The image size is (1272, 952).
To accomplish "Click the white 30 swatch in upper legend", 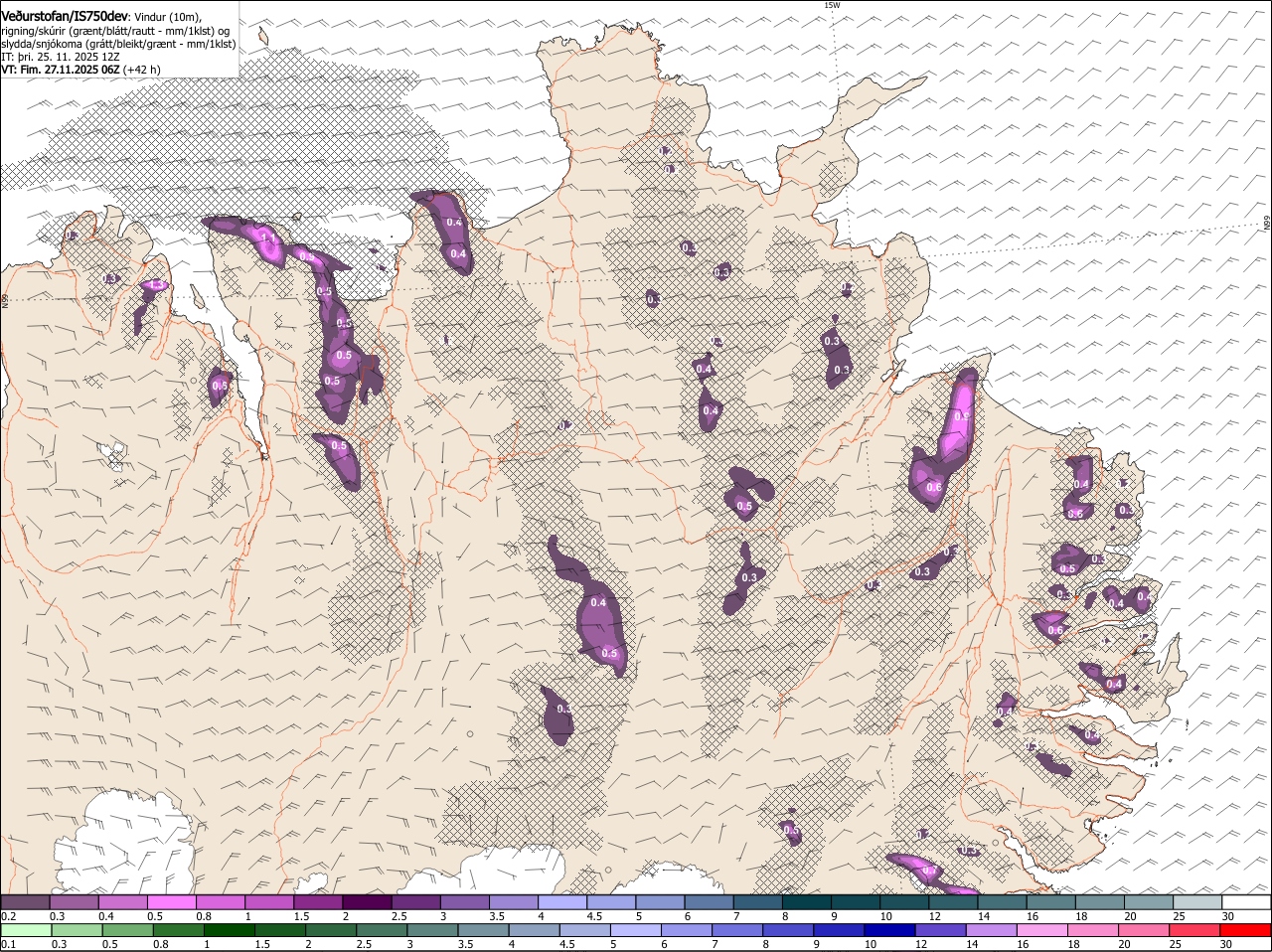I will tap(1247, 901).
